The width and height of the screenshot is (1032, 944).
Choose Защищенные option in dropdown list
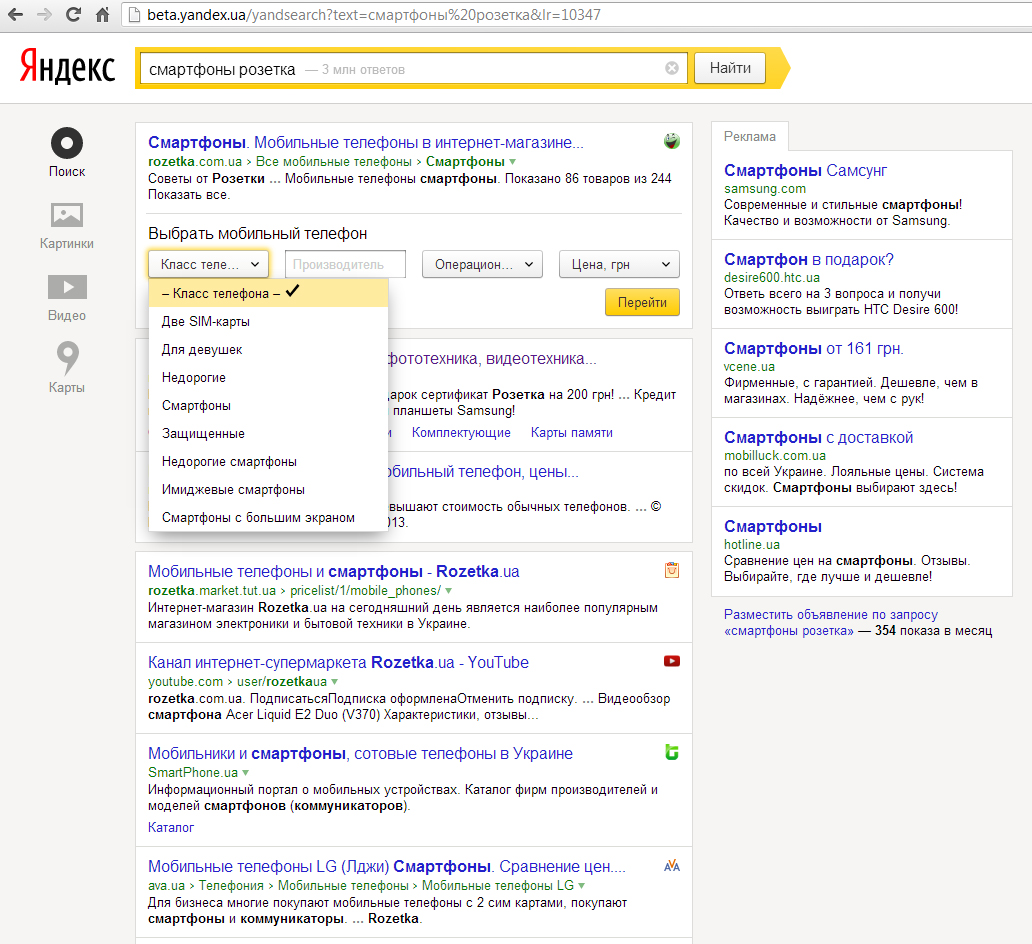(x=203, y=434)
